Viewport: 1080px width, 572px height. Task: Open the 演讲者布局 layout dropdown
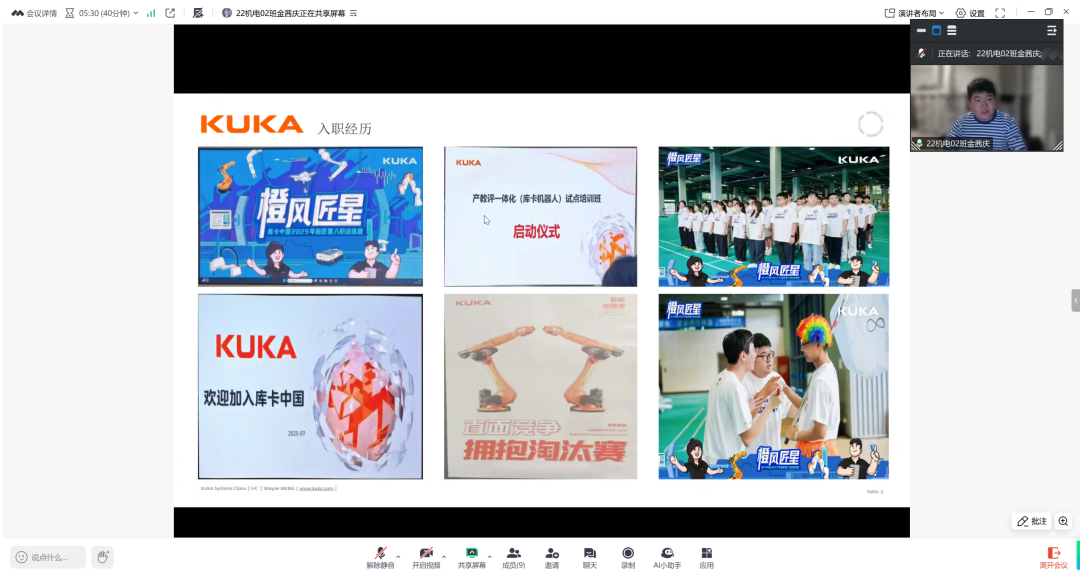[x=914, y=13]
